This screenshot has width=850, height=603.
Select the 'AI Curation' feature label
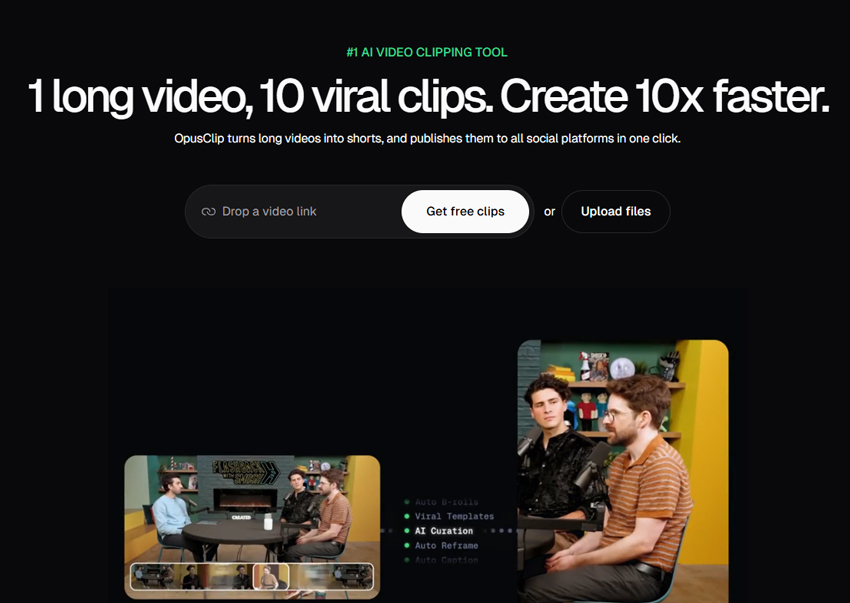443,531
